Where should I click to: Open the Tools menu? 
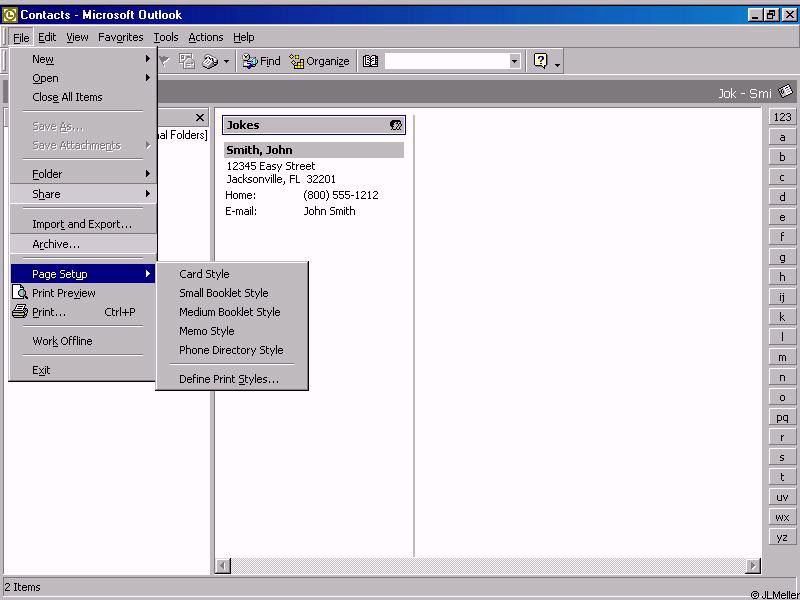point(166,37)
